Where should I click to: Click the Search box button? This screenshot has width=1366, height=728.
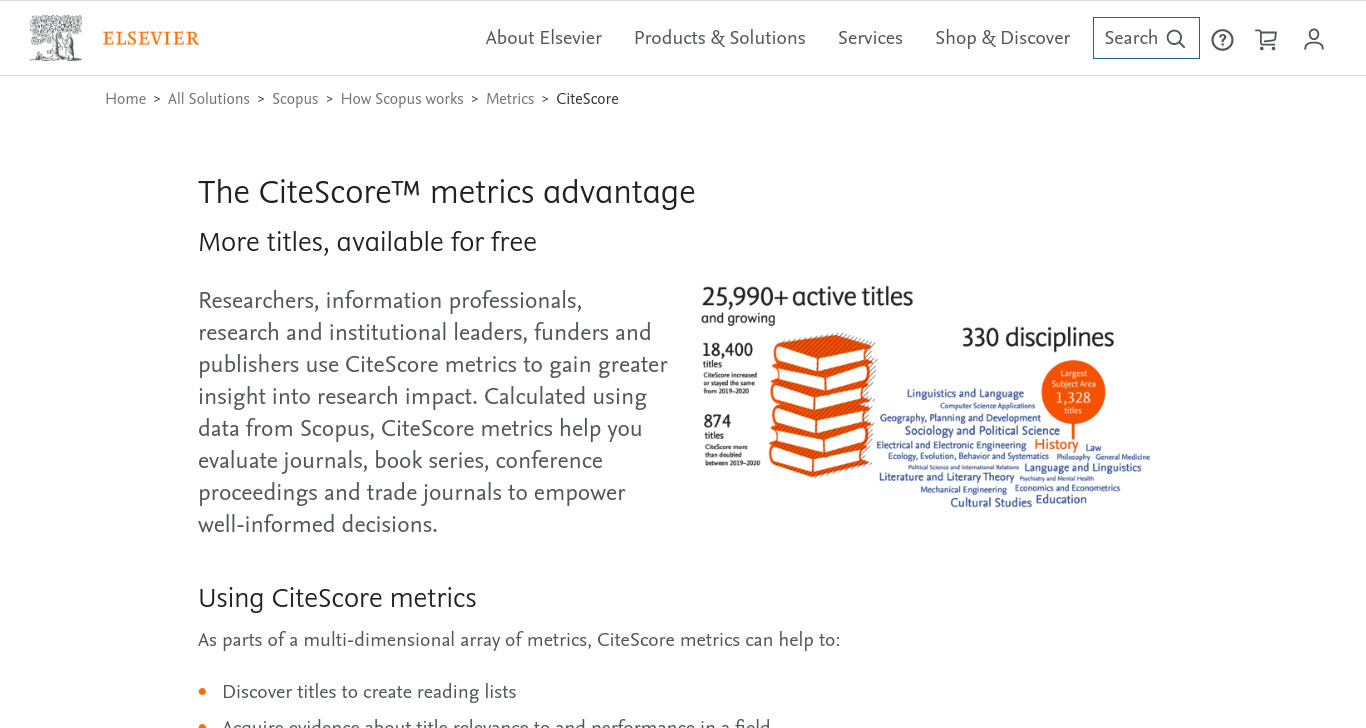click(1146, 38)
